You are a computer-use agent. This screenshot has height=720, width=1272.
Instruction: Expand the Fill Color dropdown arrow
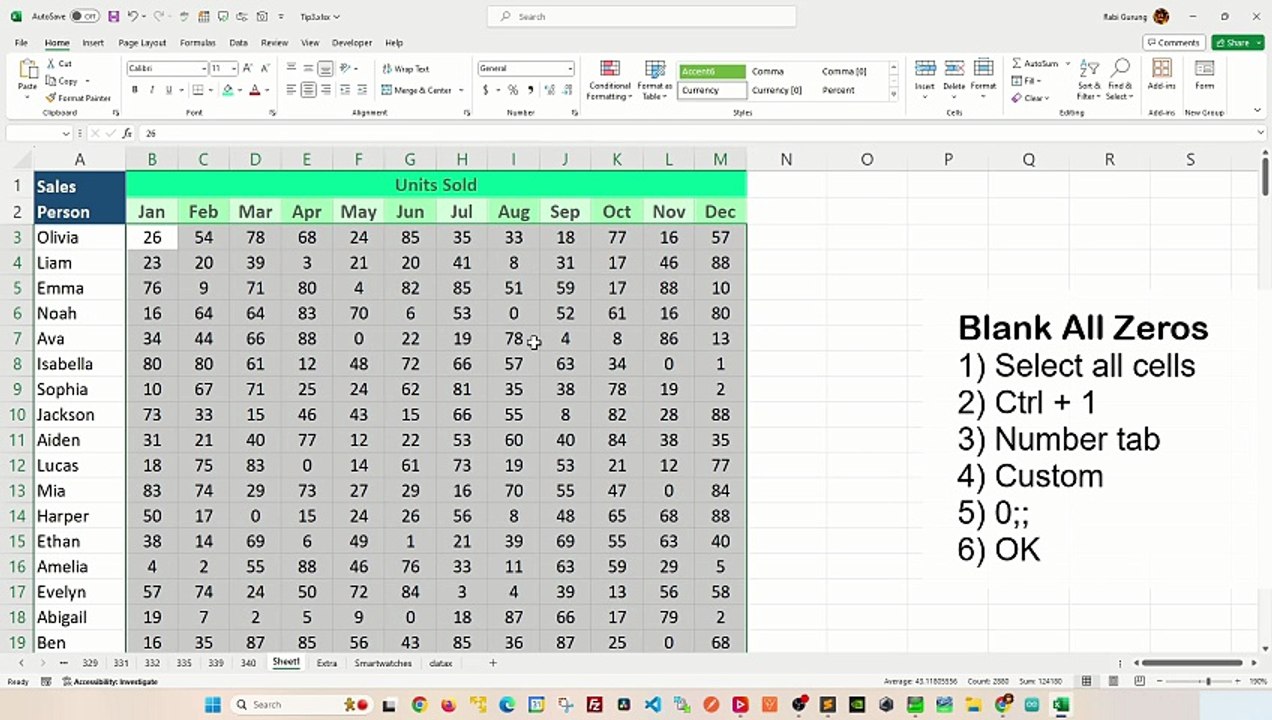click(x=240, y=90)
